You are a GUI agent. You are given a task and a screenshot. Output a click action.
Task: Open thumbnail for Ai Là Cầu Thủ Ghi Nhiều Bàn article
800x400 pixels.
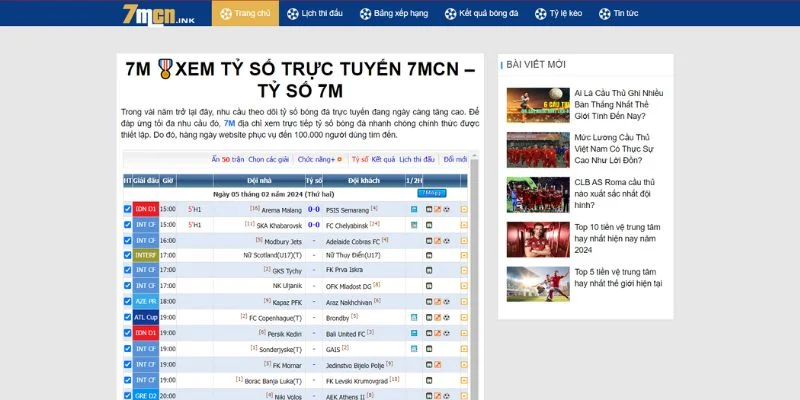(538, 105)
